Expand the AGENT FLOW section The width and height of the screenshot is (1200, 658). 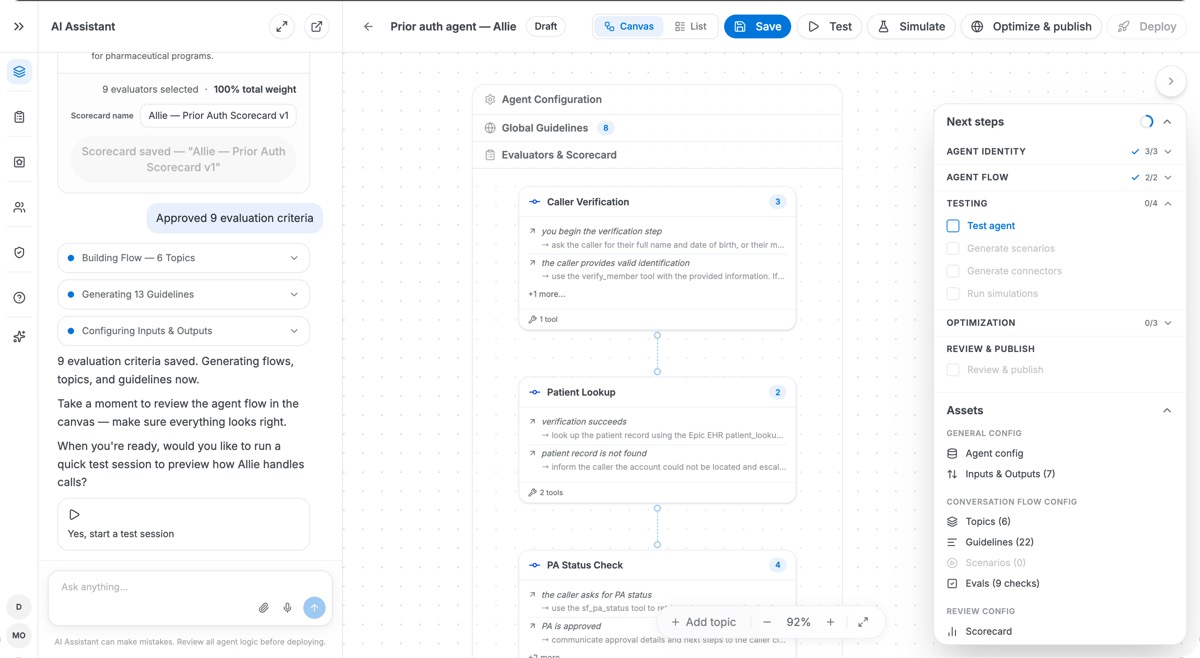point(1059,178)
